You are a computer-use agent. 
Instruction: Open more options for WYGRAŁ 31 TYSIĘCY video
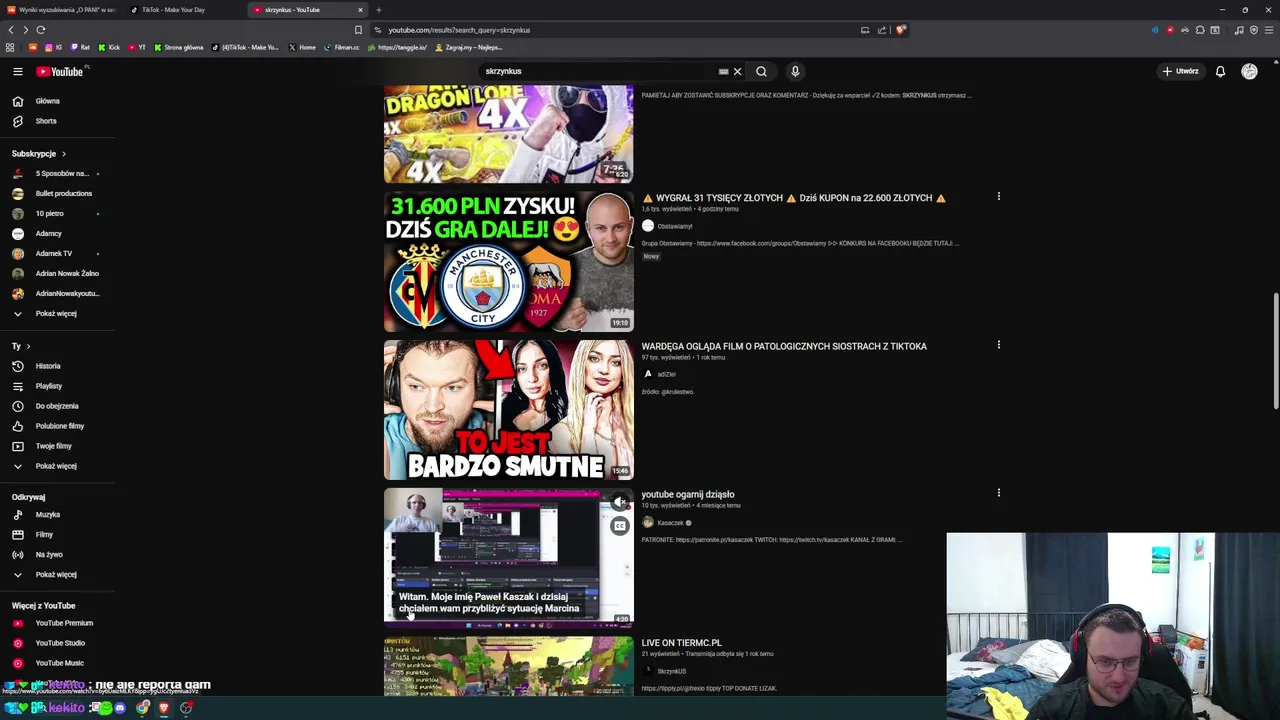point(998,197)
